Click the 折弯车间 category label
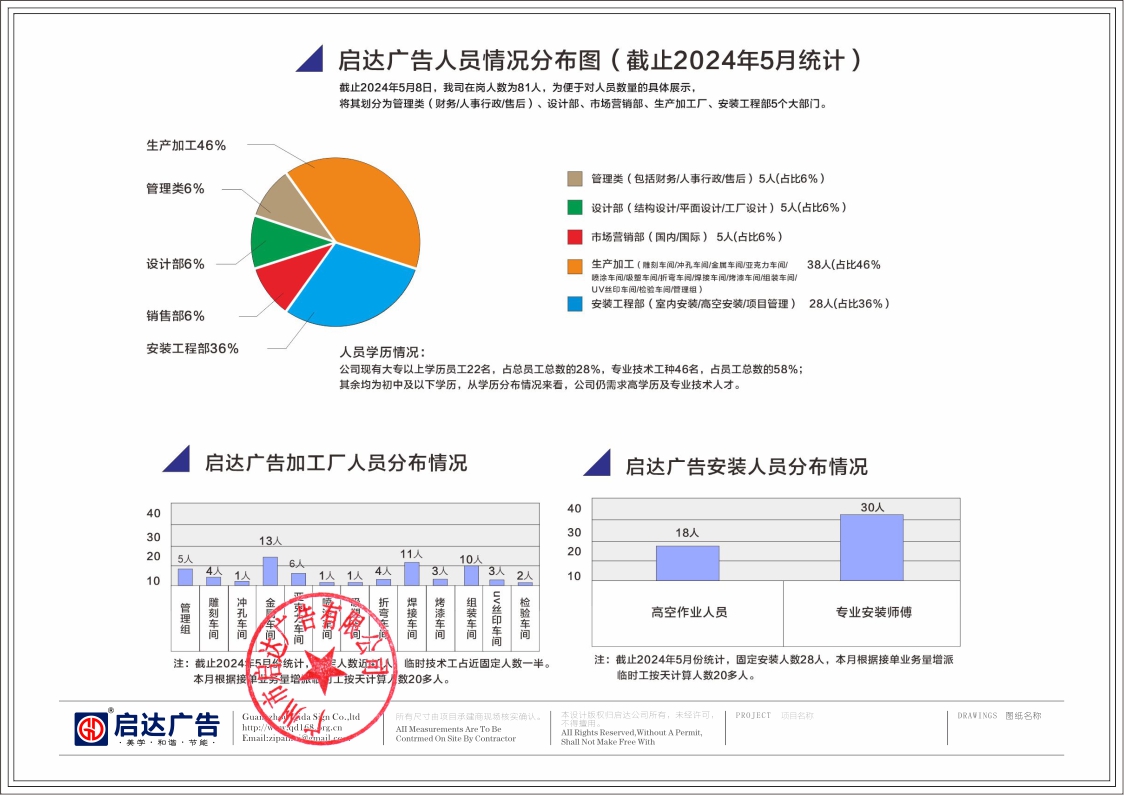 point(384,618)
